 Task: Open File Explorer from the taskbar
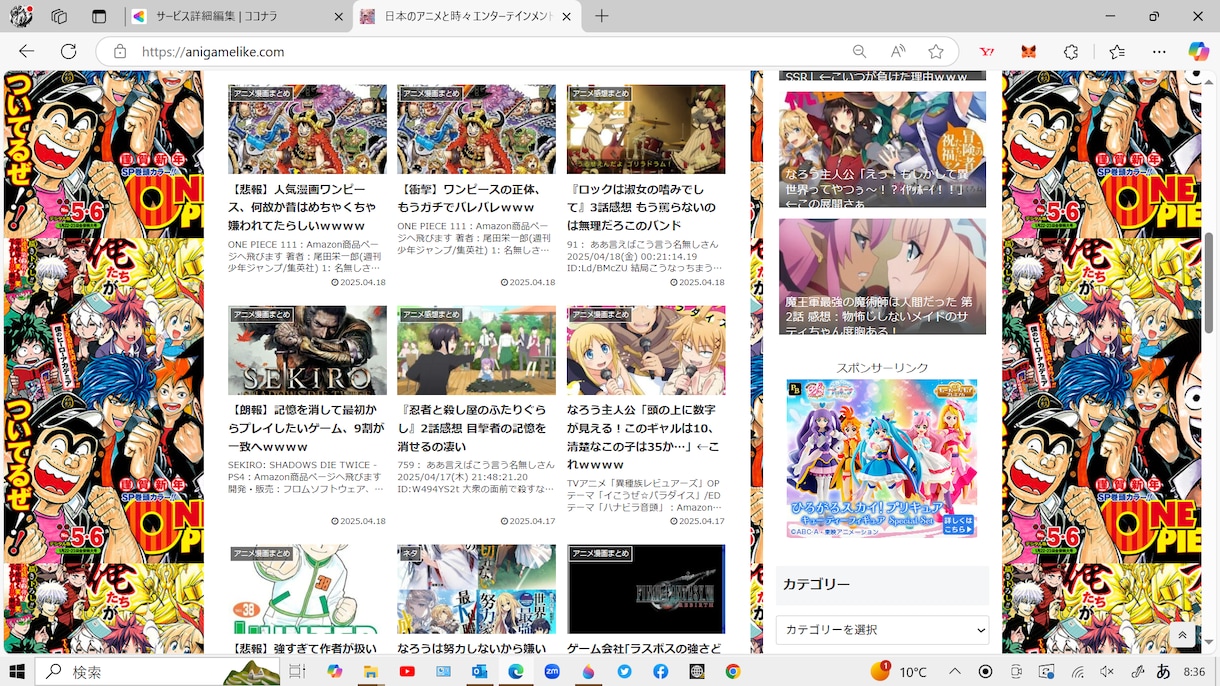point(370,672)
